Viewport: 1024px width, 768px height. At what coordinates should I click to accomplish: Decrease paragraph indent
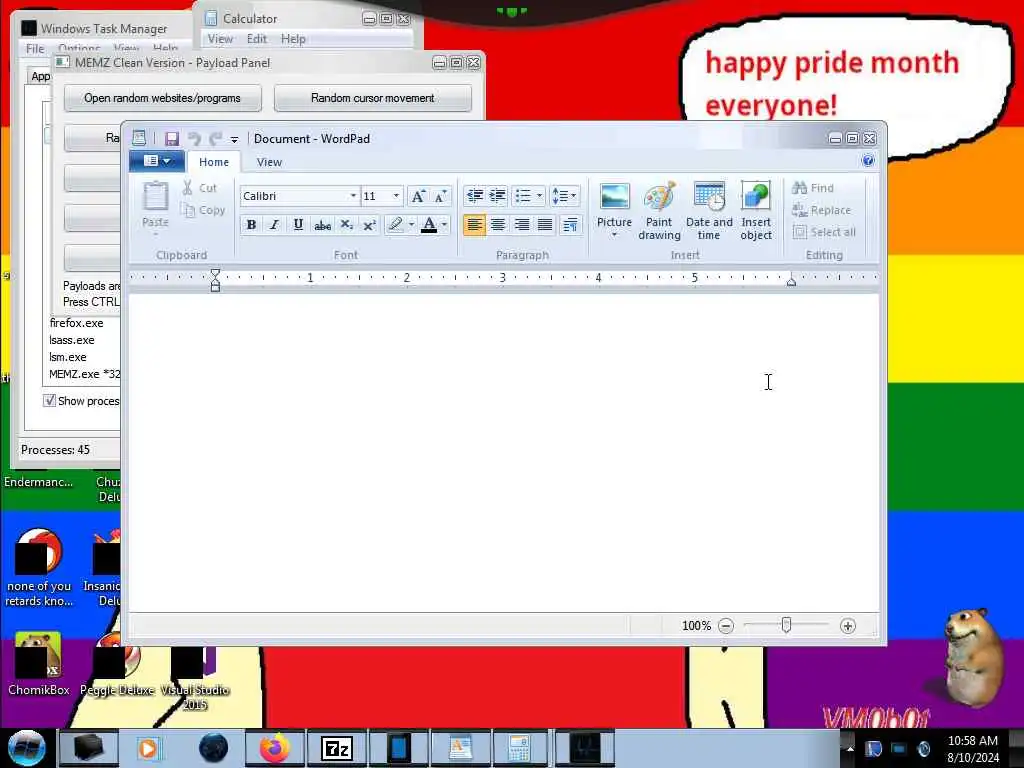pyautogui.click(x=475, y=195)
